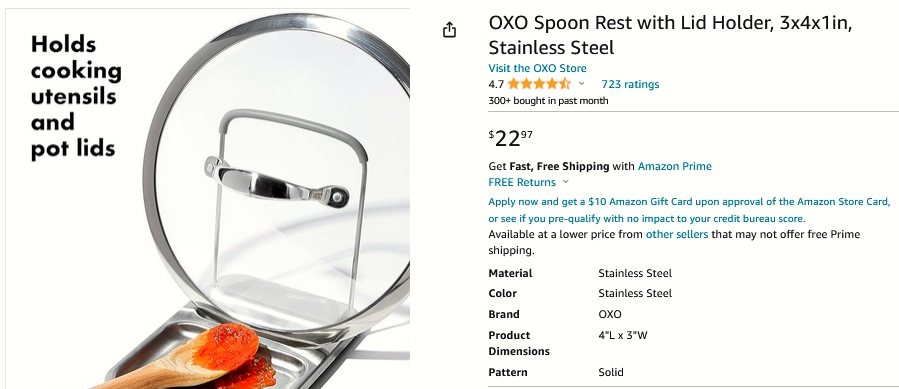Click the Brand OXO value
Viewport: 899px width, 389px height.
pos(609,314)
